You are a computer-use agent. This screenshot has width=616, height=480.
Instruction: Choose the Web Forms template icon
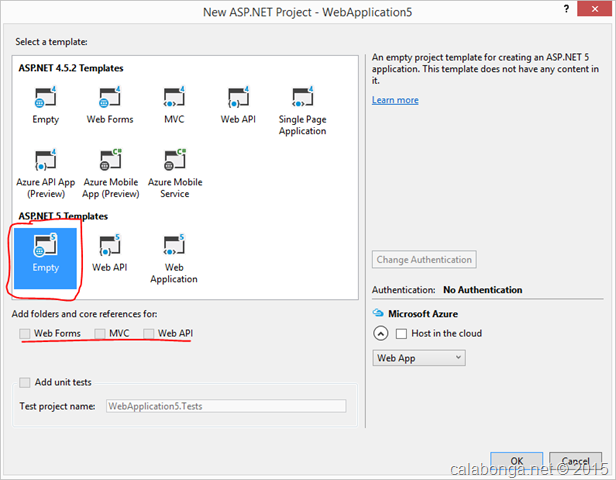tap(110, 97)
